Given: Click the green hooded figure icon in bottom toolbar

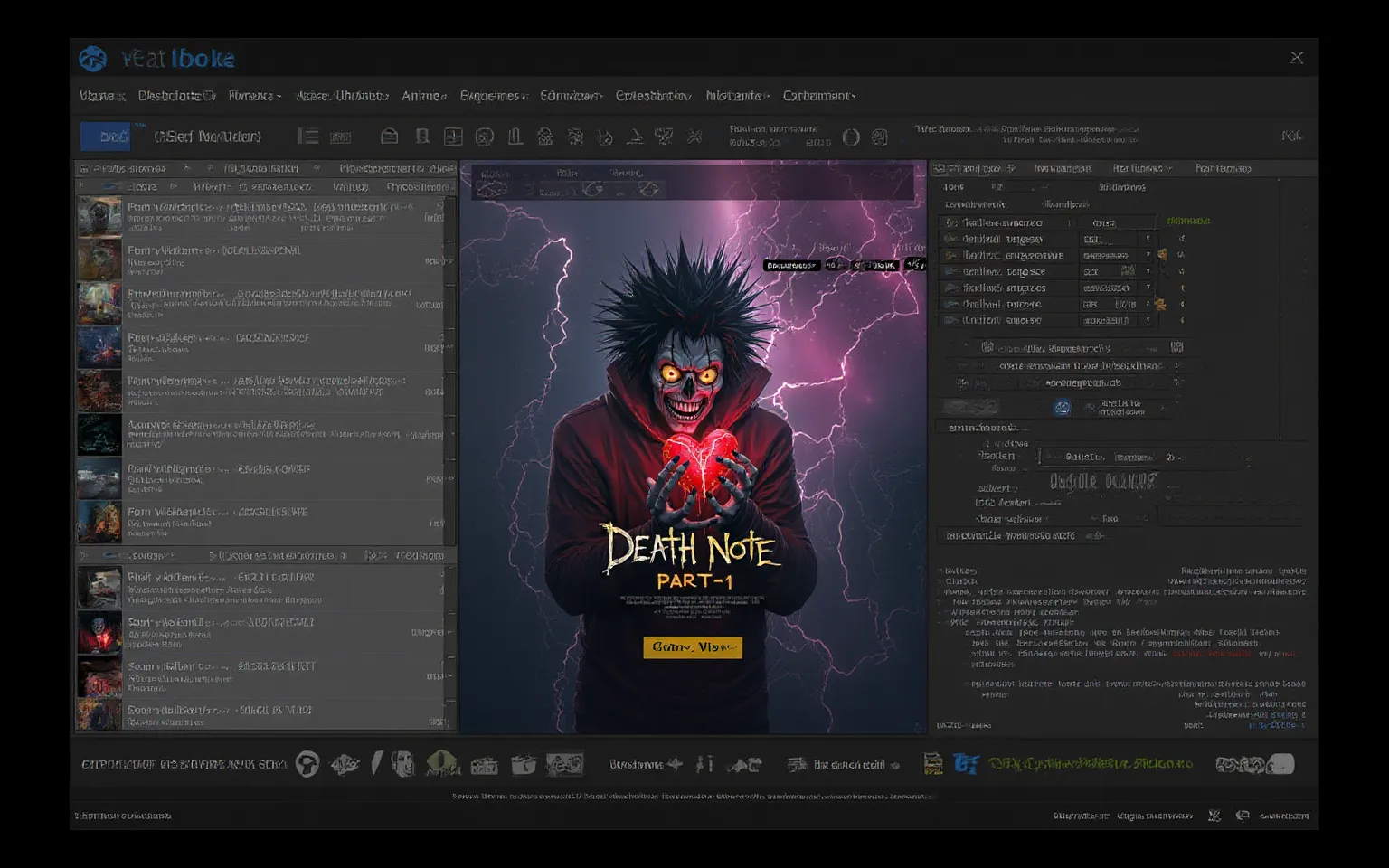Looking at the screenshot, I should point(442,764).
